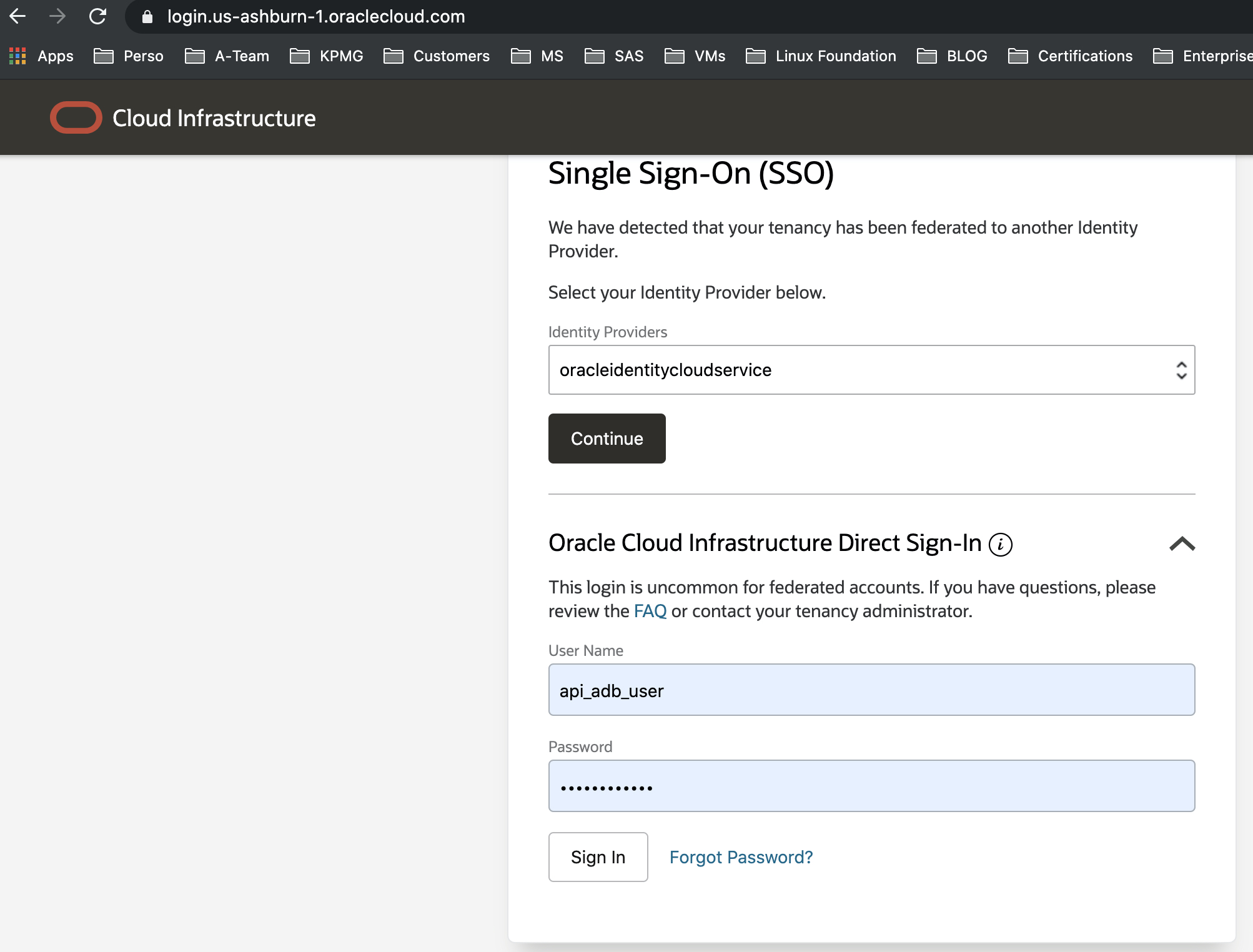This screenshot has height=952, width=1253.
Task: Open the Apps grid shortcut
Action: pos(41,56)
